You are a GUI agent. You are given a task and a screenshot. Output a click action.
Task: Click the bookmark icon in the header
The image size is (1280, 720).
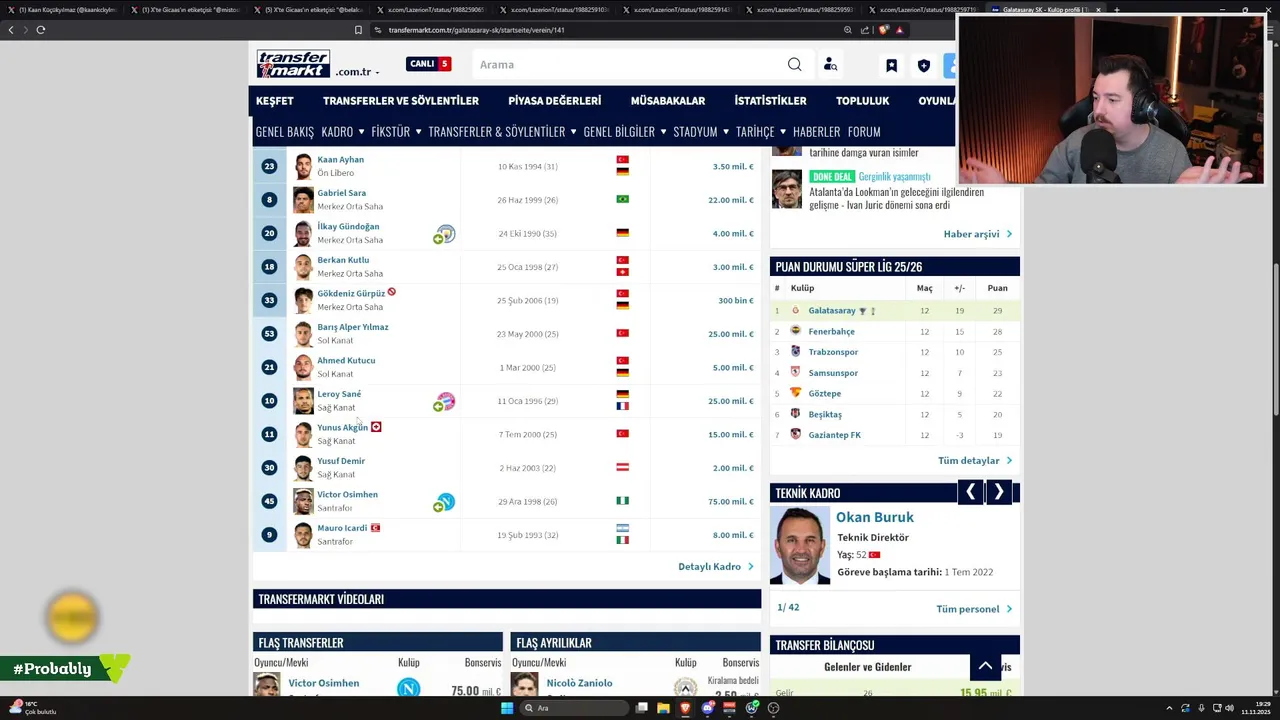[891, 65]
